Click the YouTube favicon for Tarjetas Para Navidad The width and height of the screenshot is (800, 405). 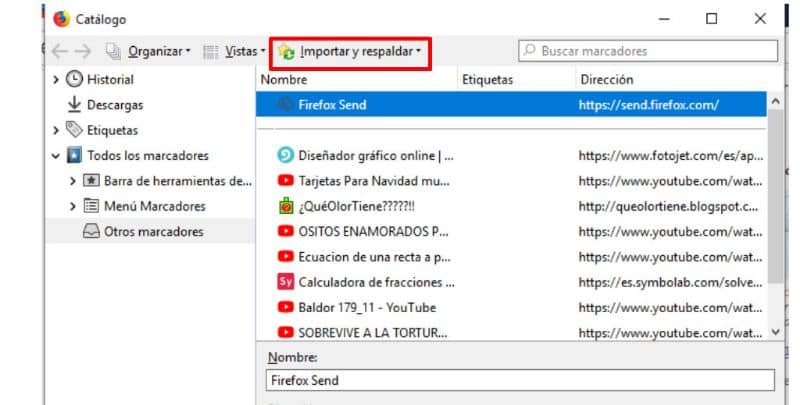pyautogui.click(x=286, y=180)
